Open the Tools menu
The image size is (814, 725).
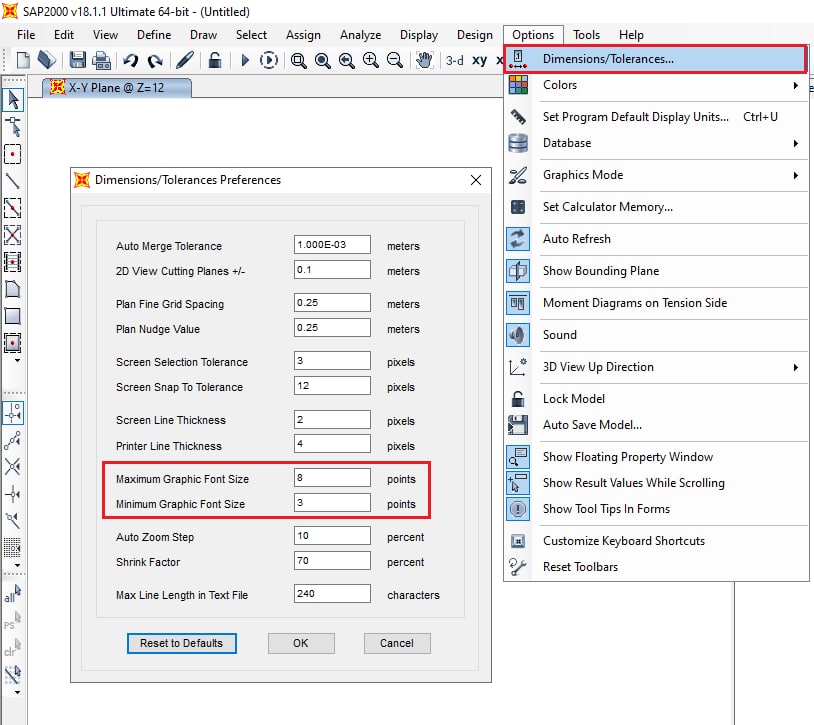pos(586,35)
